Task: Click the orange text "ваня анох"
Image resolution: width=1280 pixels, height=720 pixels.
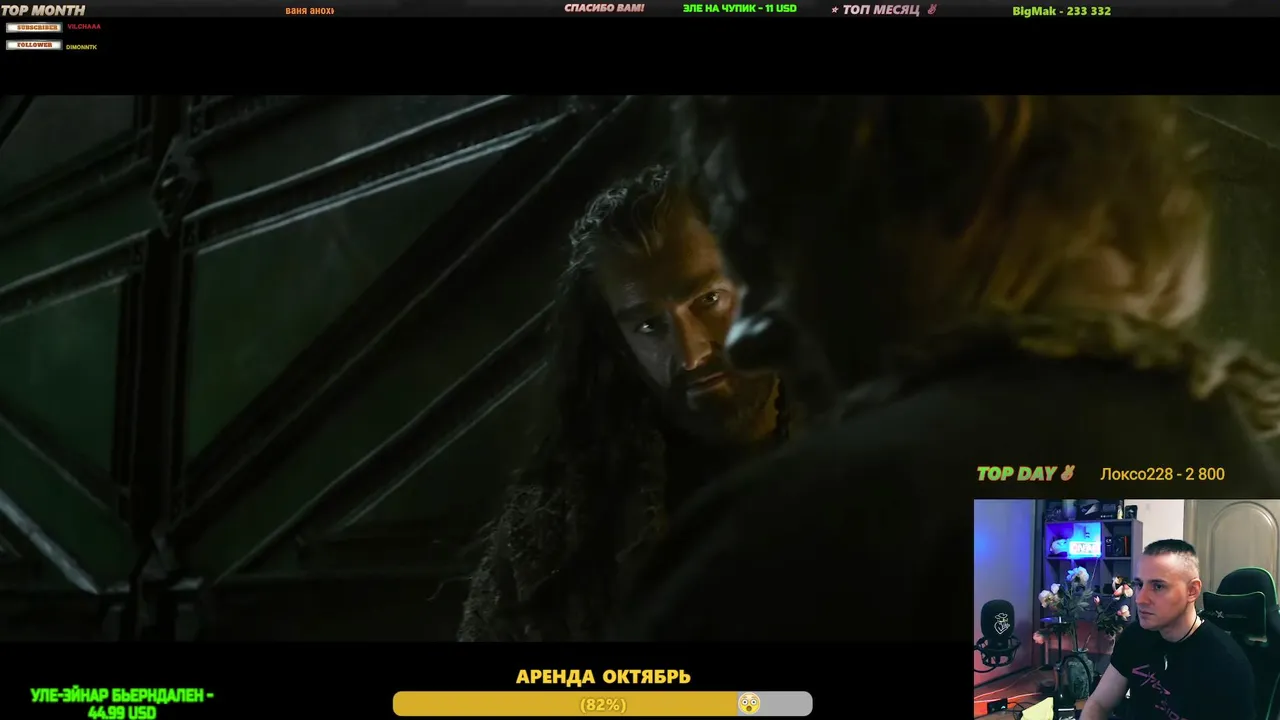Action: click(310, 10)
